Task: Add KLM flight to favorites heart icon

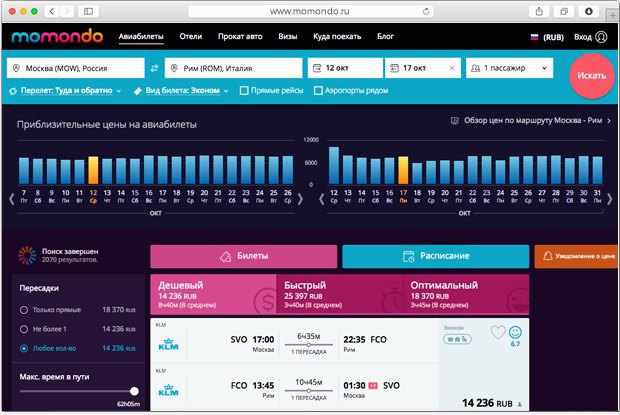Action: click(498, 332)
